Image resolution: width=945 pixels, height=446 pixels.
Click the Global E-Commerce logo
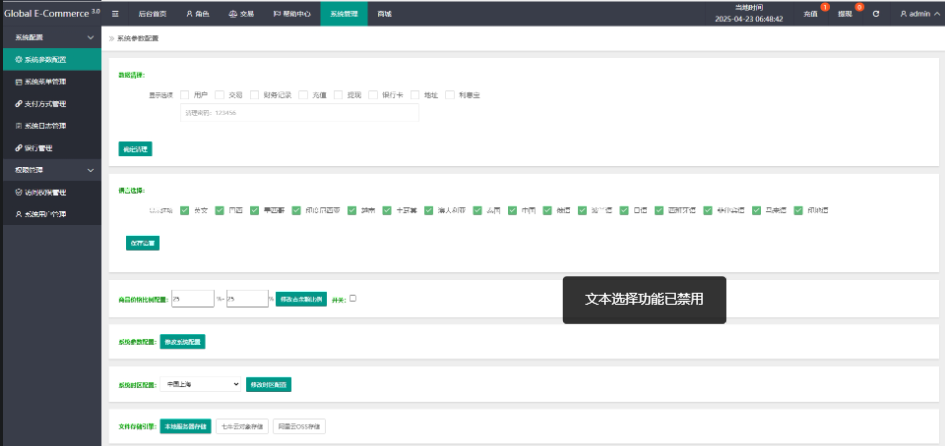[x=52, y=13]
